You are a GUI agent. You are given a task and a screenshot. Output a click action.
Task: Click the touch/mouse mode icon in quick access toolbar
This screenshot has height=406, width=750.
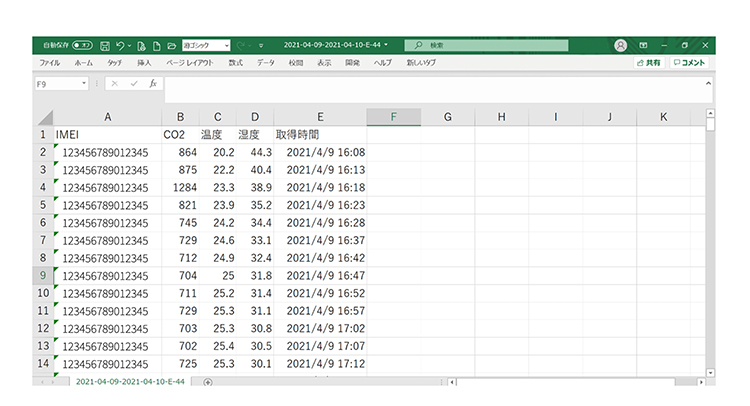(x=141, y=46)
